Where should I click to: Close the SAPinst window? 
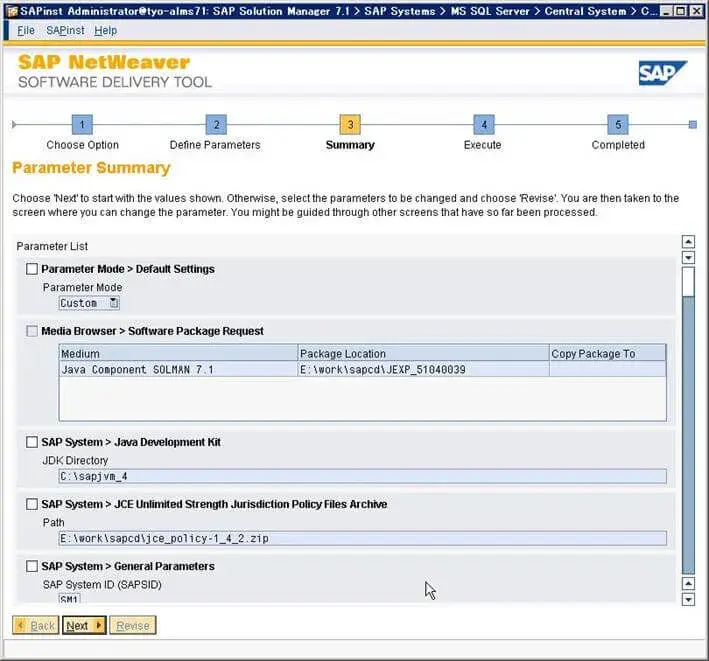tap(696, 11)
